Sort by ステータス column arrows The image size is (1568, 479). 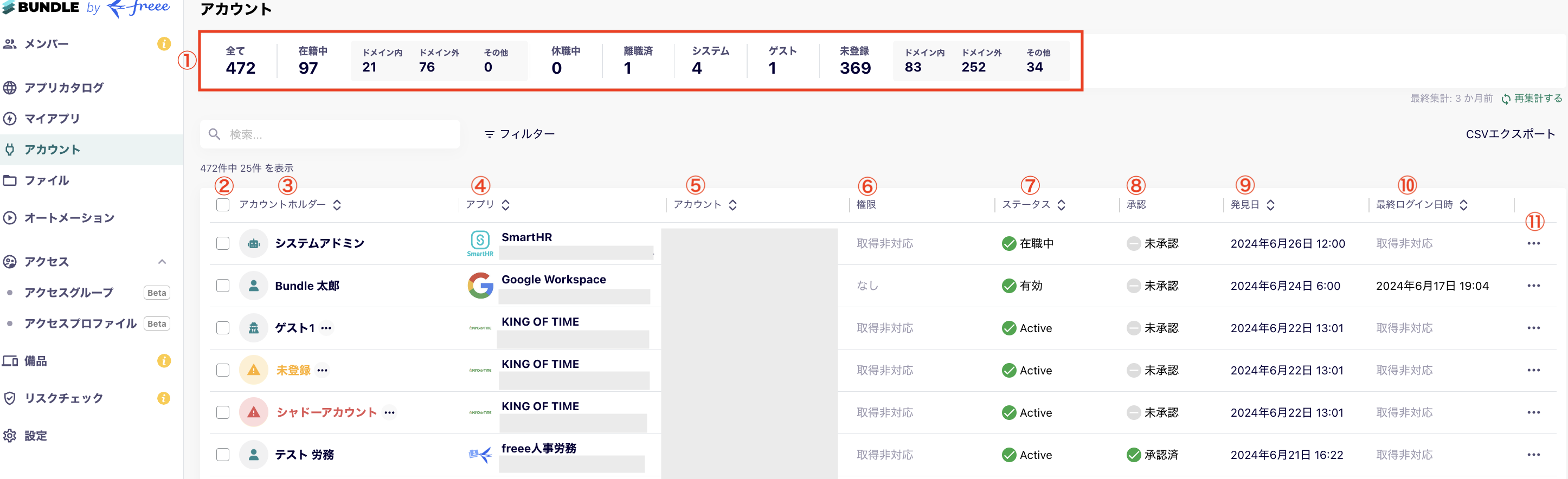1061,205
